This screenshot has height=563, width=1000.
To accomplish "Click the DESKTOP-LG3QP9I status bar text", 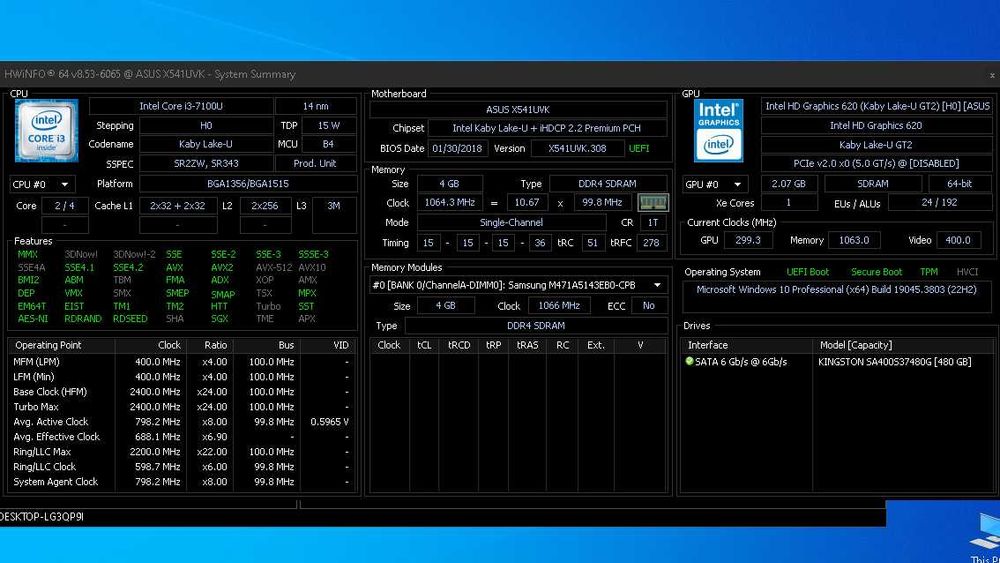I will [x=42, y=517].
